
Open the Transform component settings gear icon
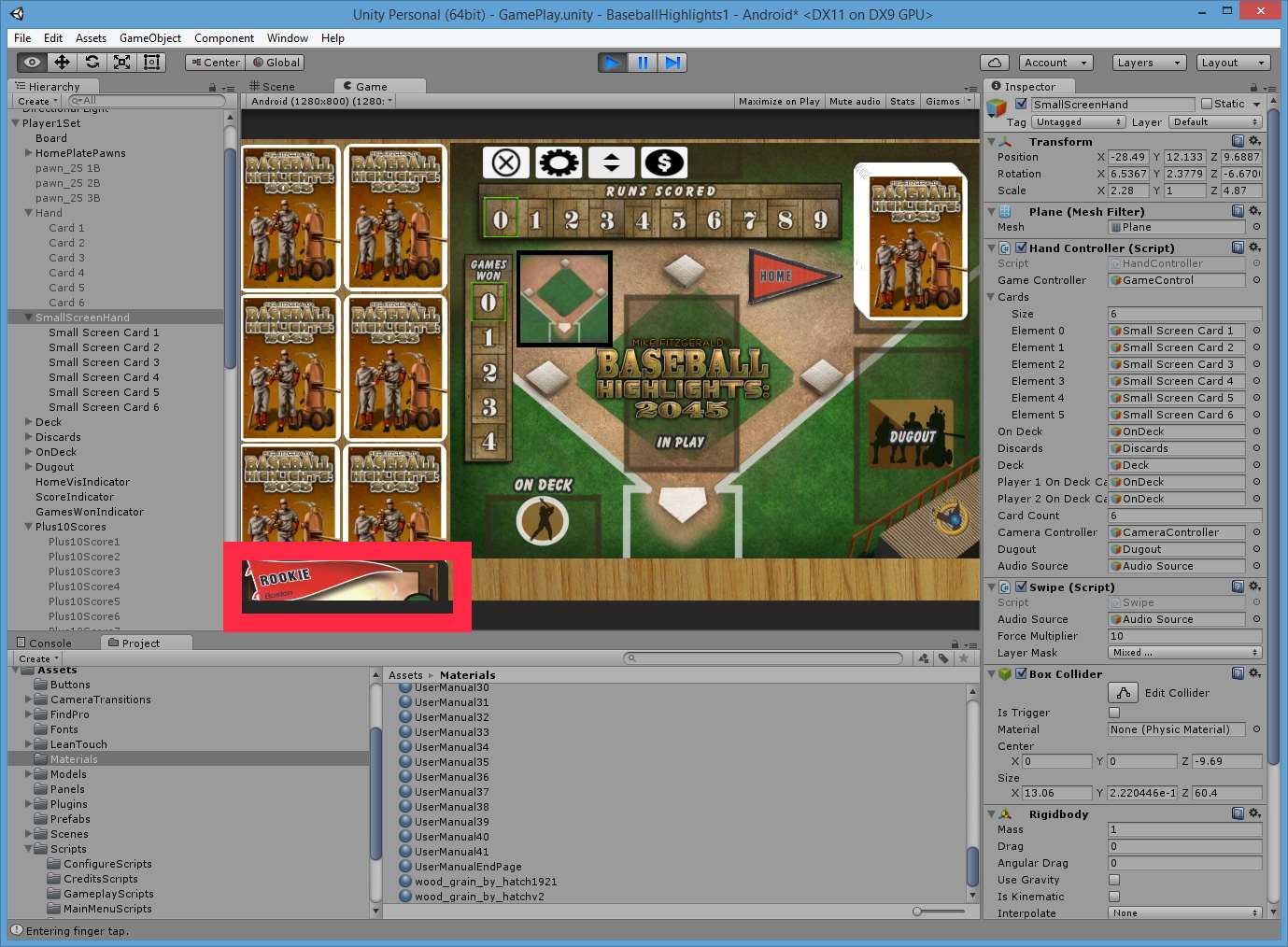tap(1256, 141)
